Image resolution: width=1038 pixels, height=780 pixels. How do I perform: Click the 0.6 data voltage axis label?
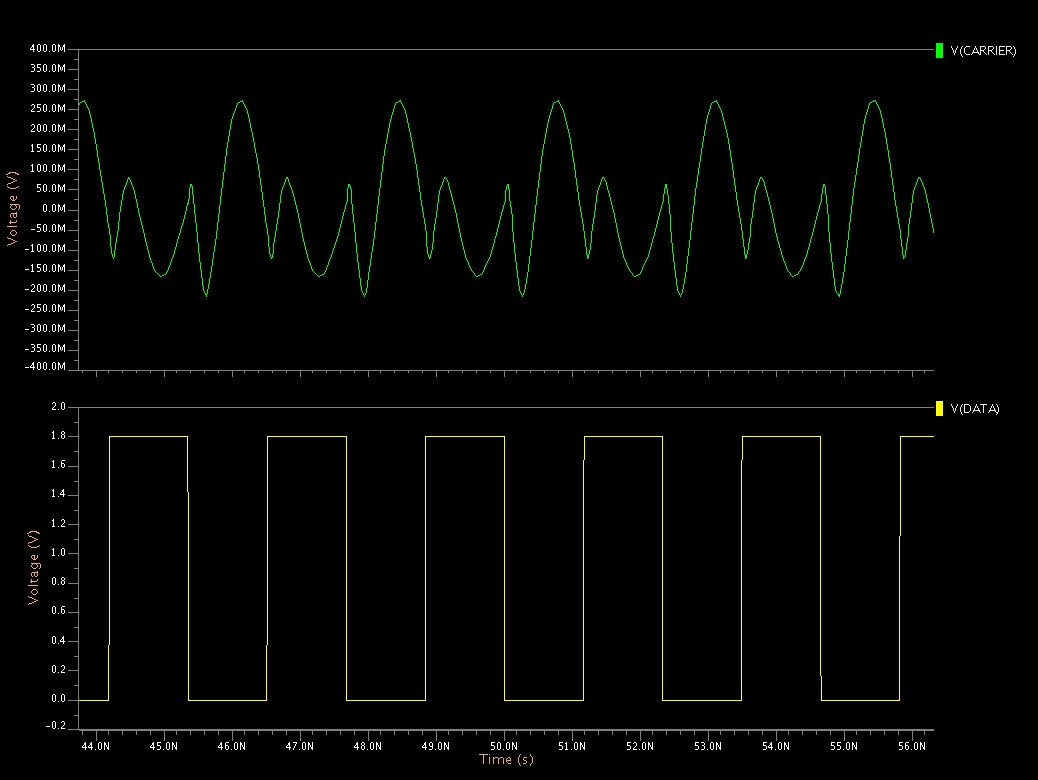[x=58, y=611]
